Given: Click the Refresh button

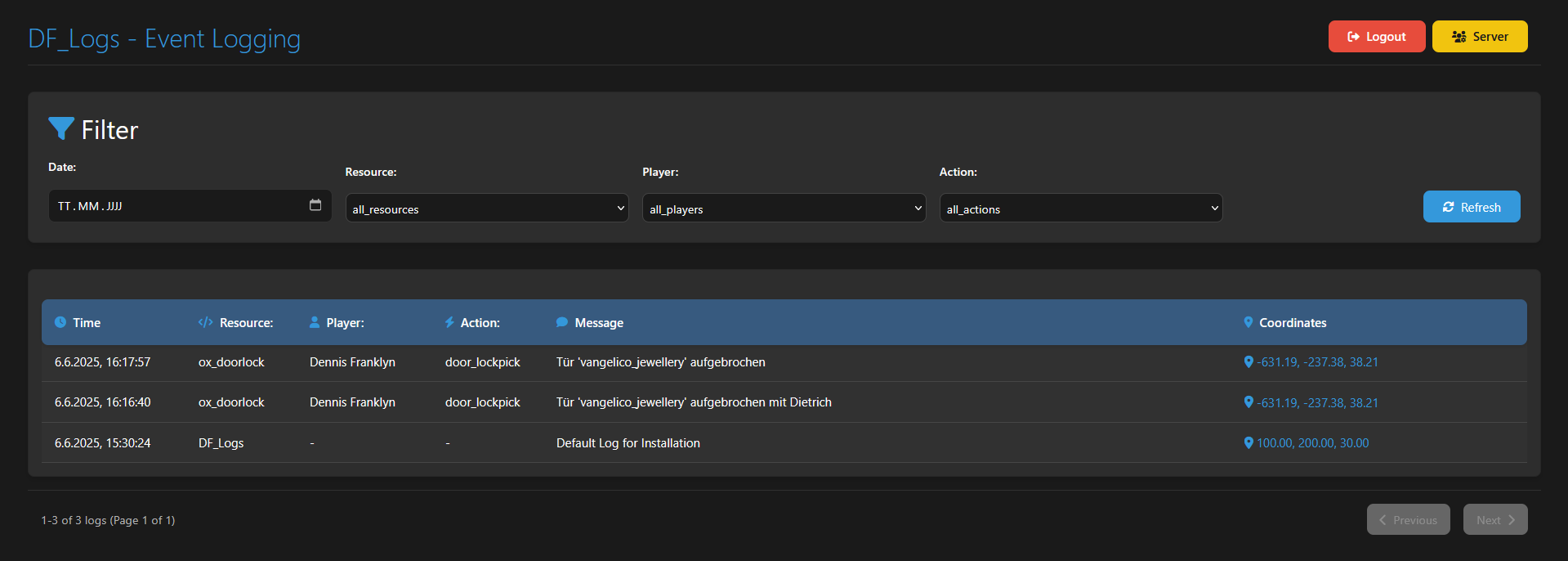Looking at the screenshot, I should click(x=1472, y=207).
